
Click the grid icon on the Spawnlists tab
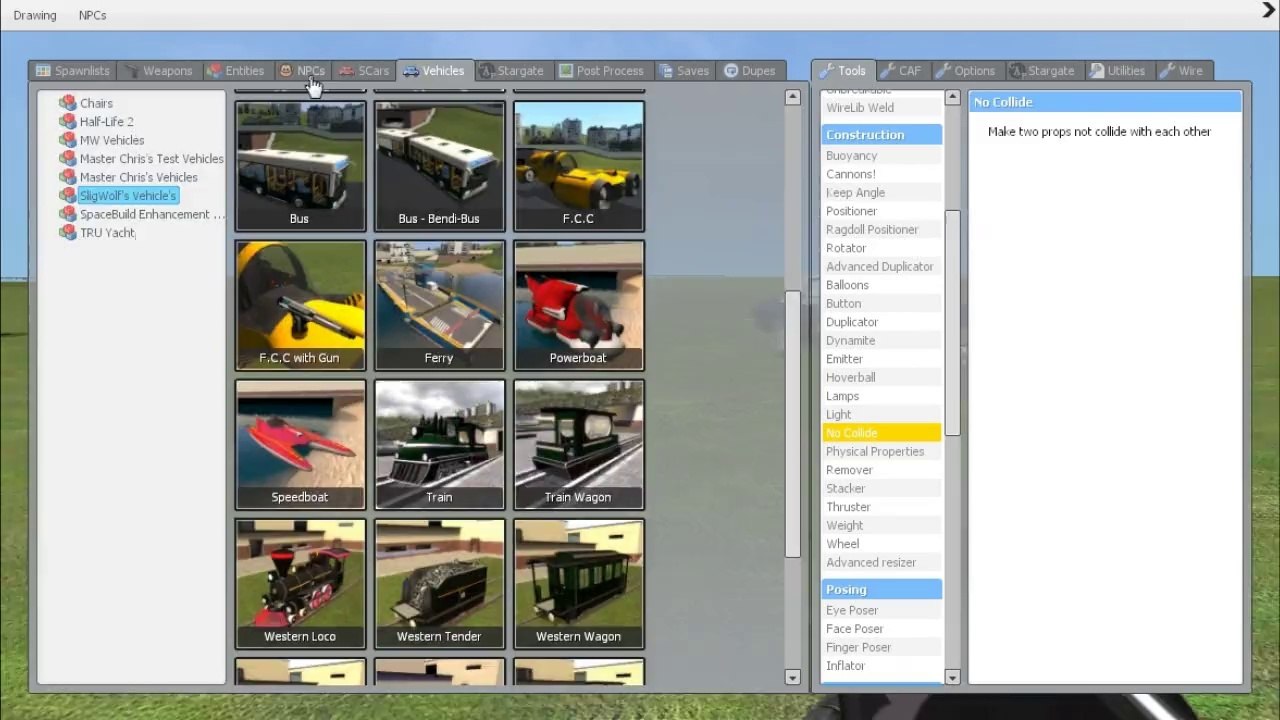click(43, 71)
